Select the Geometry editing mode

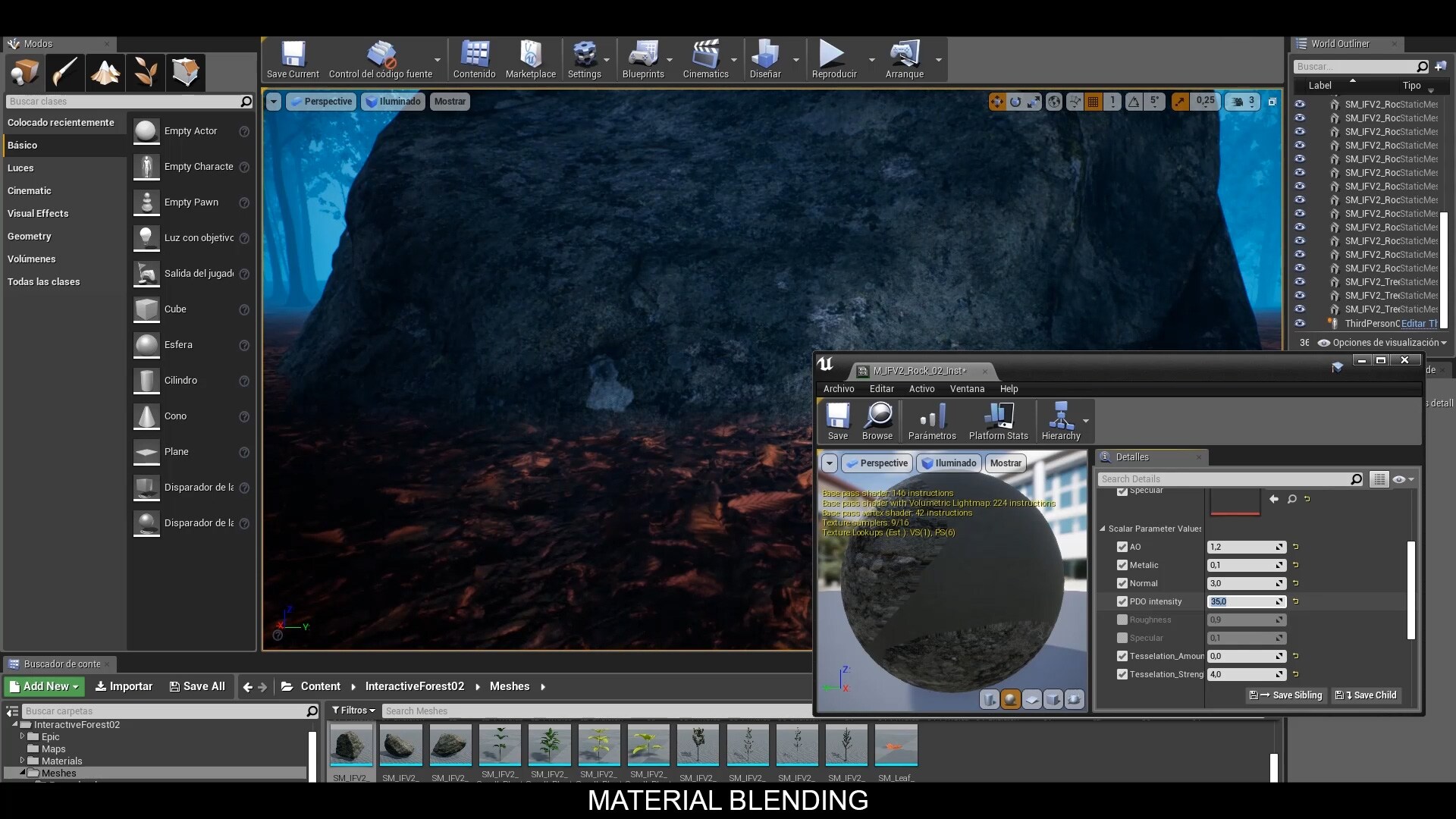[185, 72]
